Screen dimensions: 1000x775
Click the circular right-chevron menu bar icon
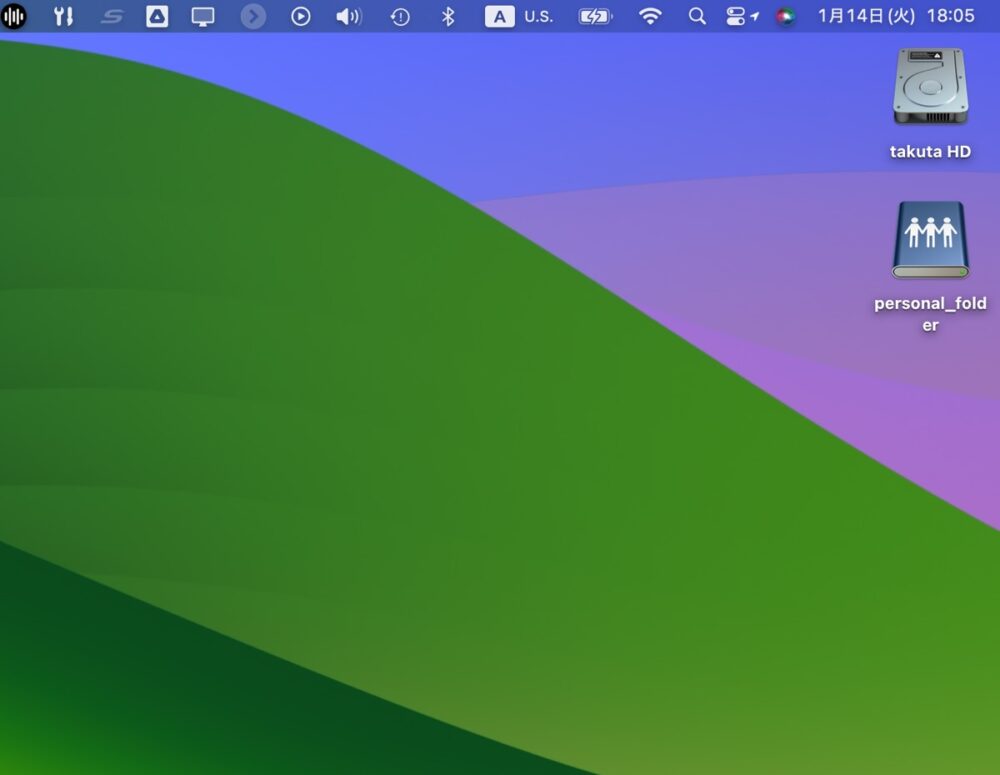(253, 16)
